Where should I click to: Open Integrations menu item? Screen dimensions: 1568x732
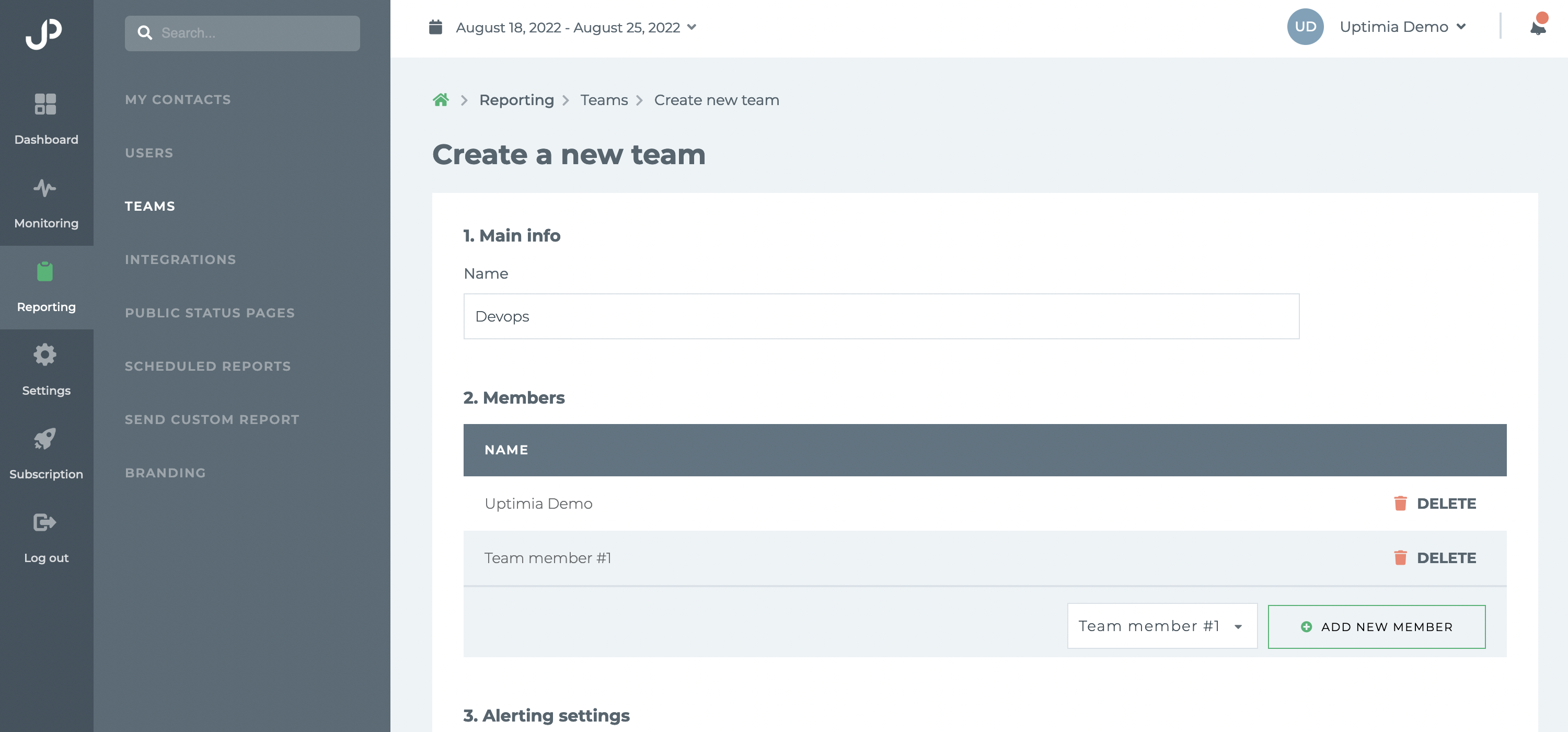click(x=180, y=259)
